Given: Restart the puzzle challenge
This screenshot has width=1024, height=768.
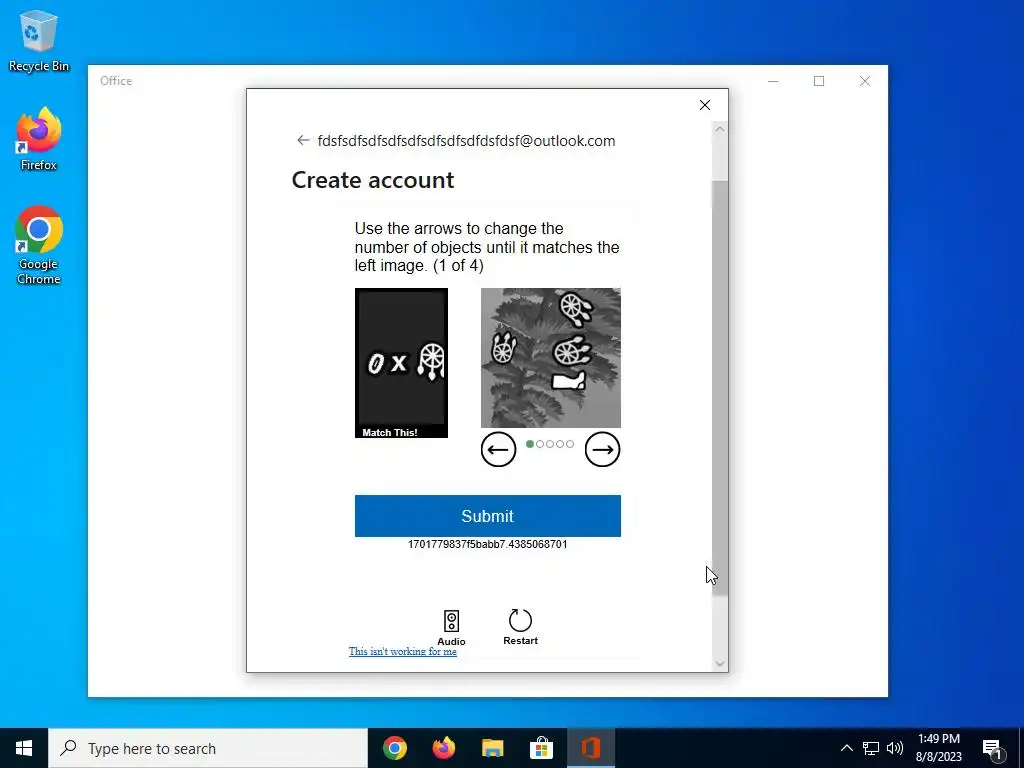Looking at the screenshot, I should tap(520, 627).
